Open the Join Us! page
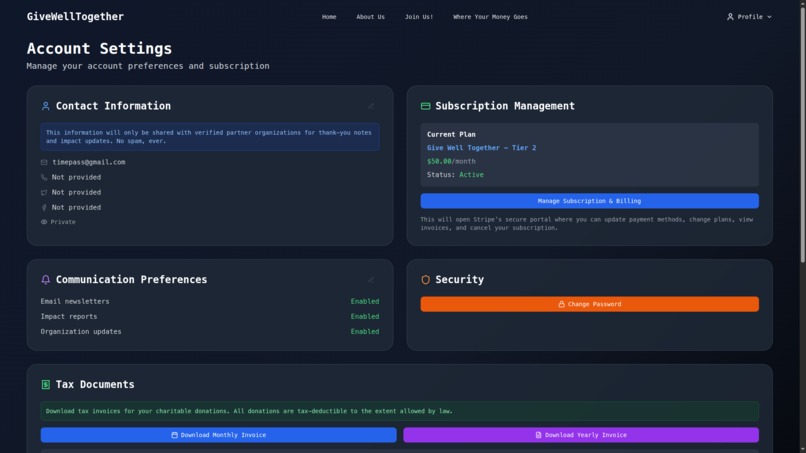The width and height of the screenshot is (806, 453). tap(419, 17)
